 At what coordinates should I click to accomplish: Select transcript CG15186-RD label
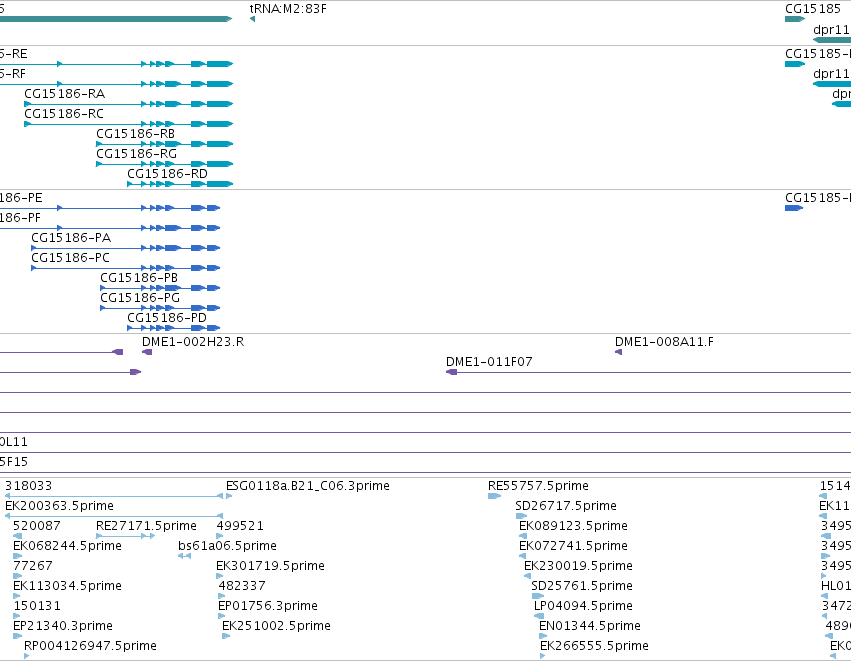pyautogui.click(x=167, y=174)
